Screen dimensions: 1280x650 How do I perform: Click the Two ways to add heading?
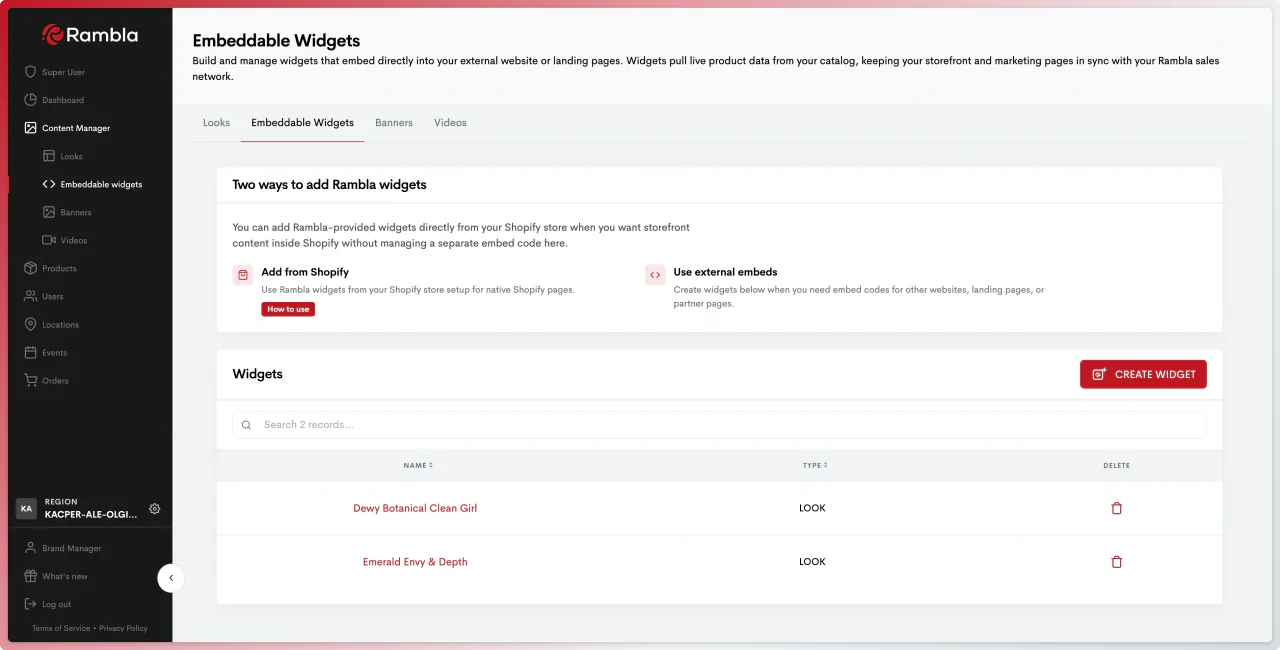coord(329,185)
